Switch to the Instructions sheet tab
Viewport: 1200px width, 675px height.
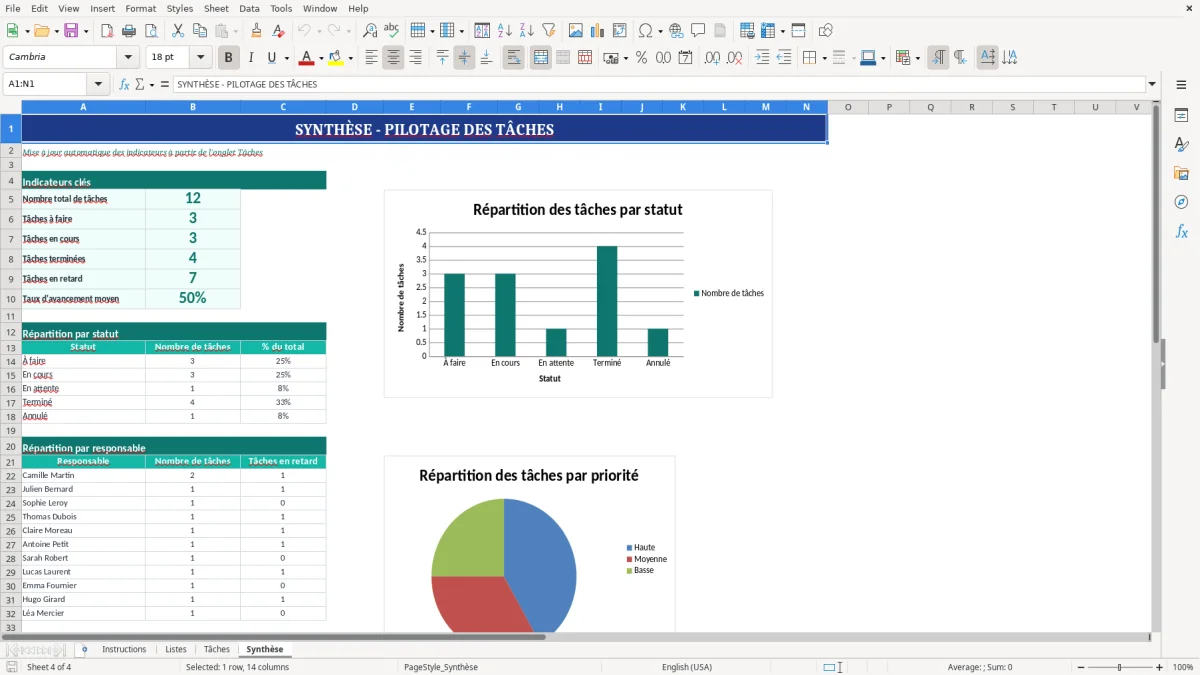(x=124, y=649)
